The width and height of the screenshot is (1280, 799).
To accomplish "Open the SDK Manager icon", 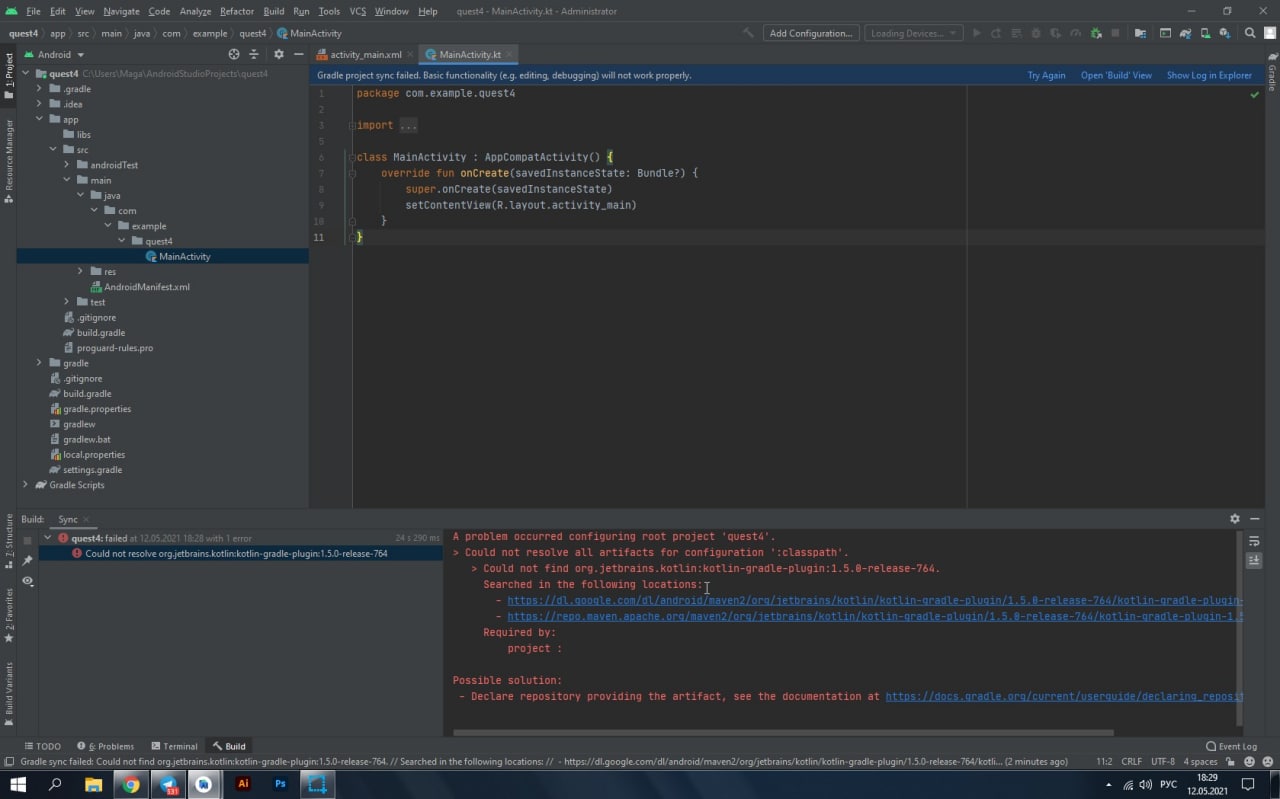I will click(x=1225, y=33).
